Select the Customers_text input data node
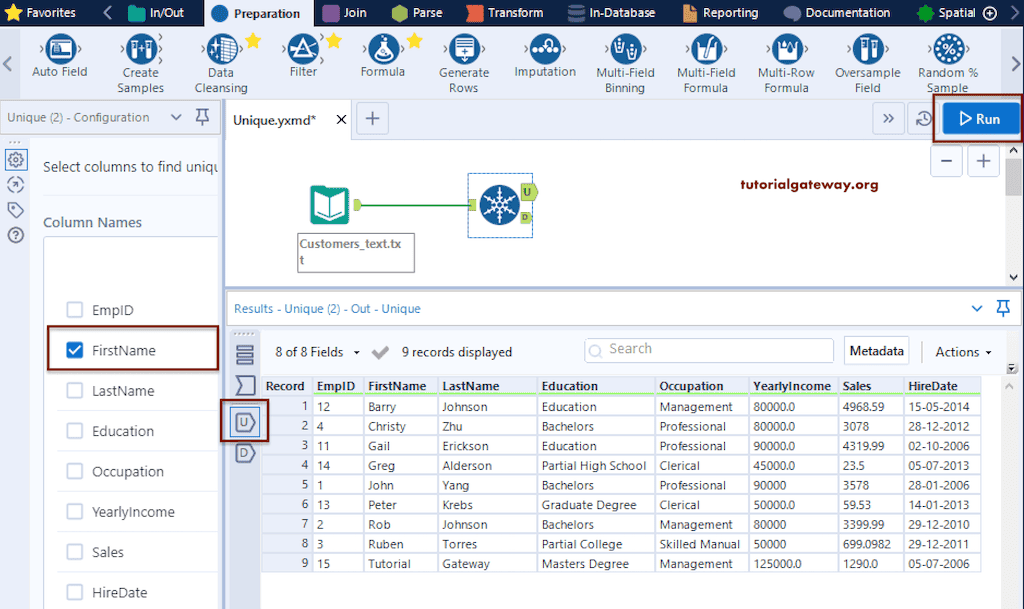 coord(332,205)
